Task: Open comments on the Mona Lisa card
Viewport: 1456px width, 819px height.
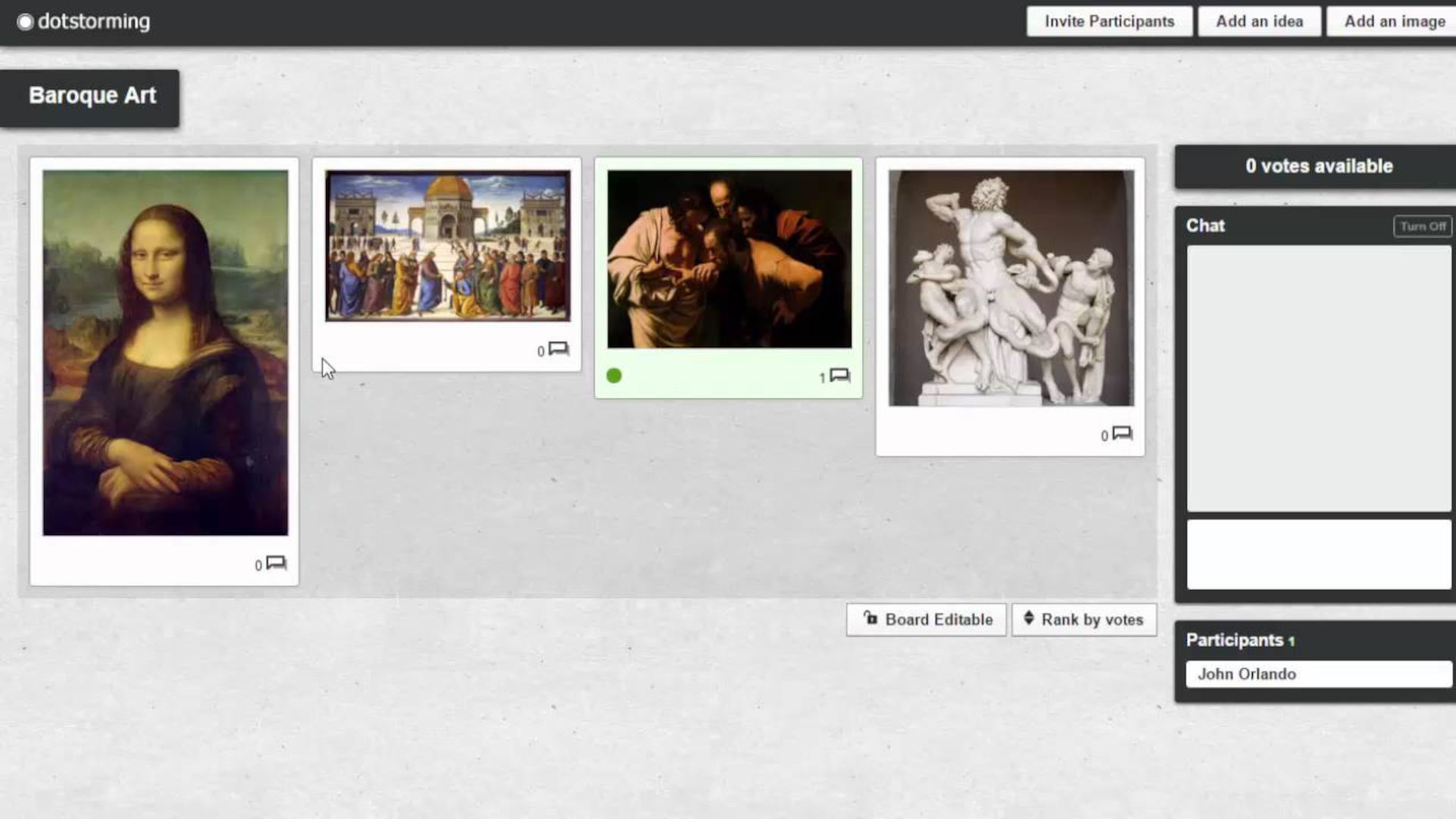Action: (x=276, y=563)
